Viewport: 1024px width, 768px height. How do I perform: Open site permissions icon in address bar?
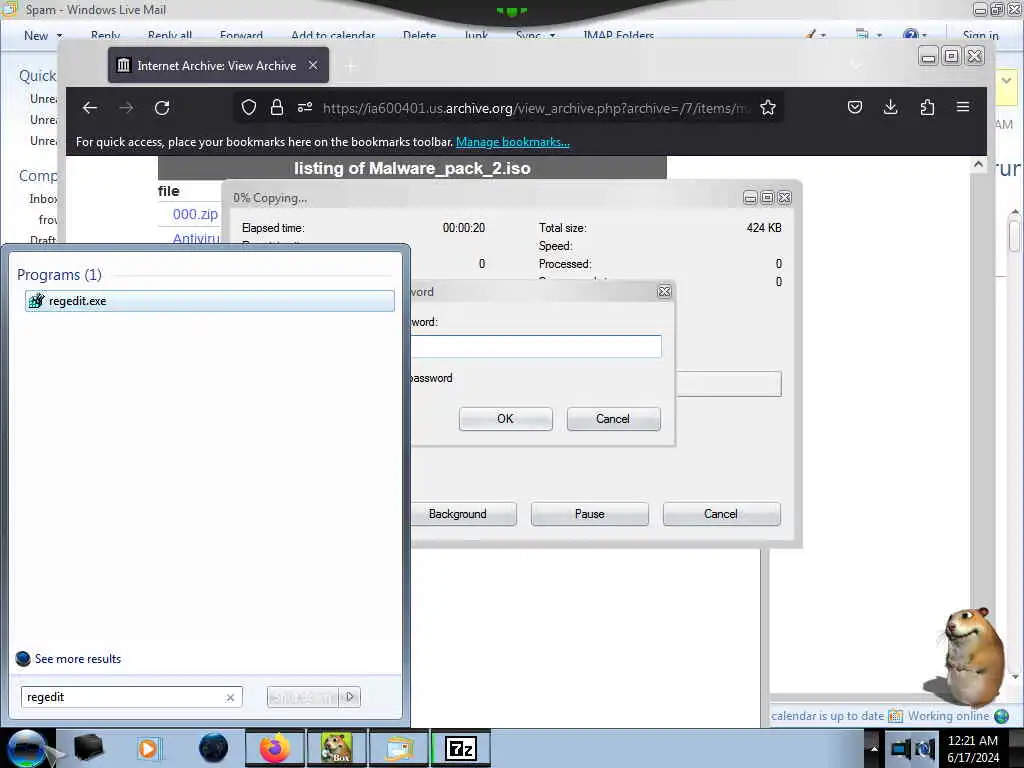(305, 108)
